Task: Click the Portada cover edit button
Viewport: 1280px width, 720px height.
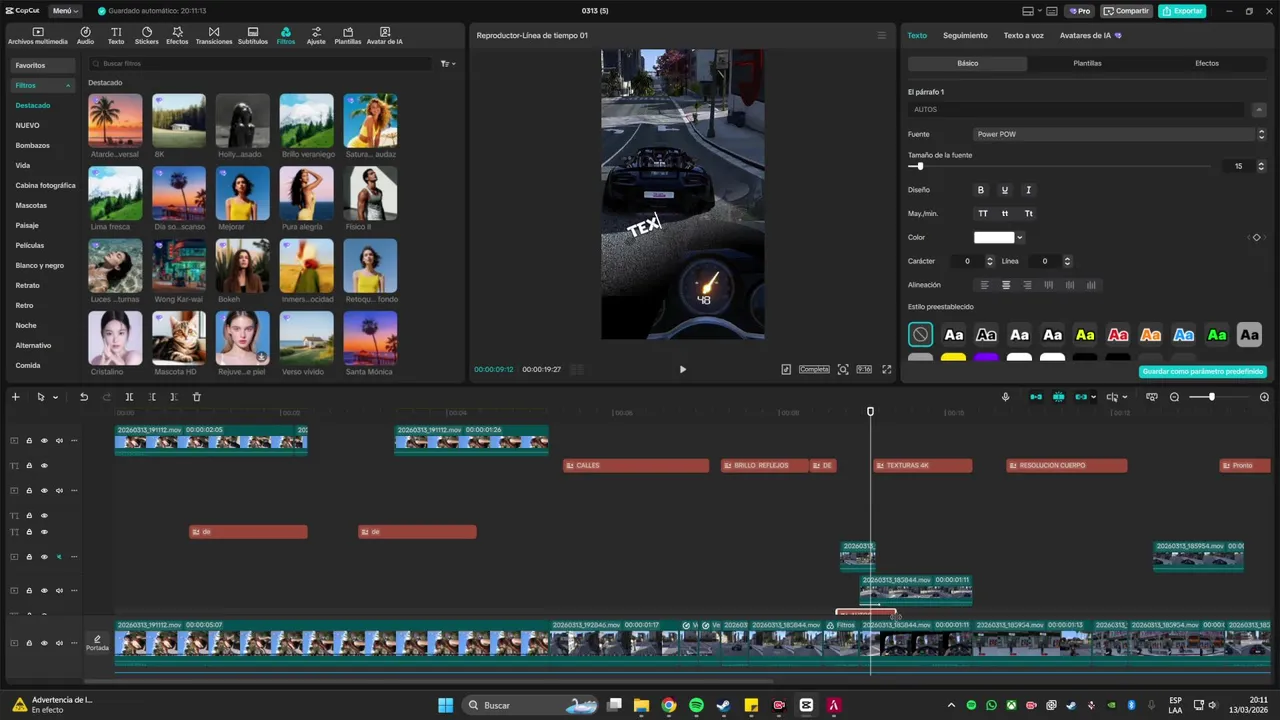Action: click(97, 643)
